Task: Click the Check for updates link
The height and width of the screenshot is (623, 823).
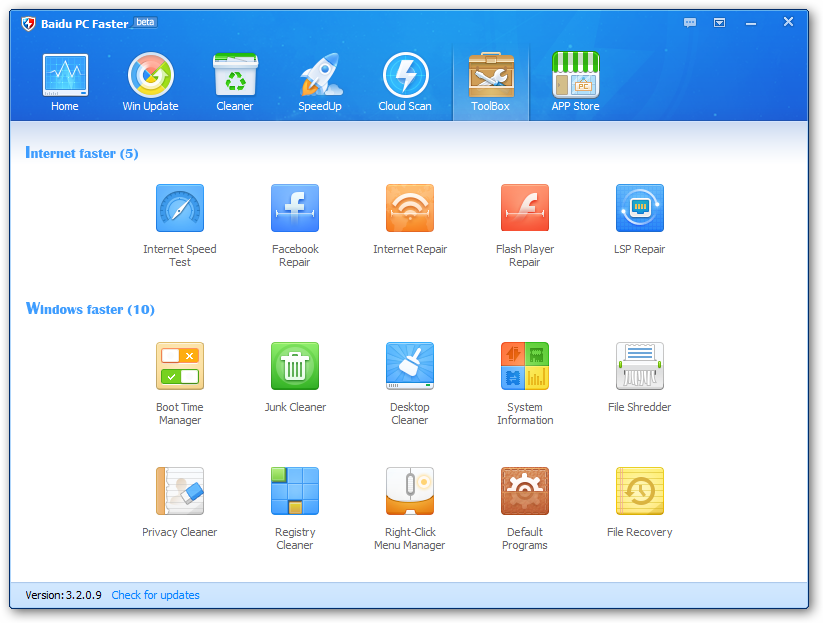Action: [155, 595]
